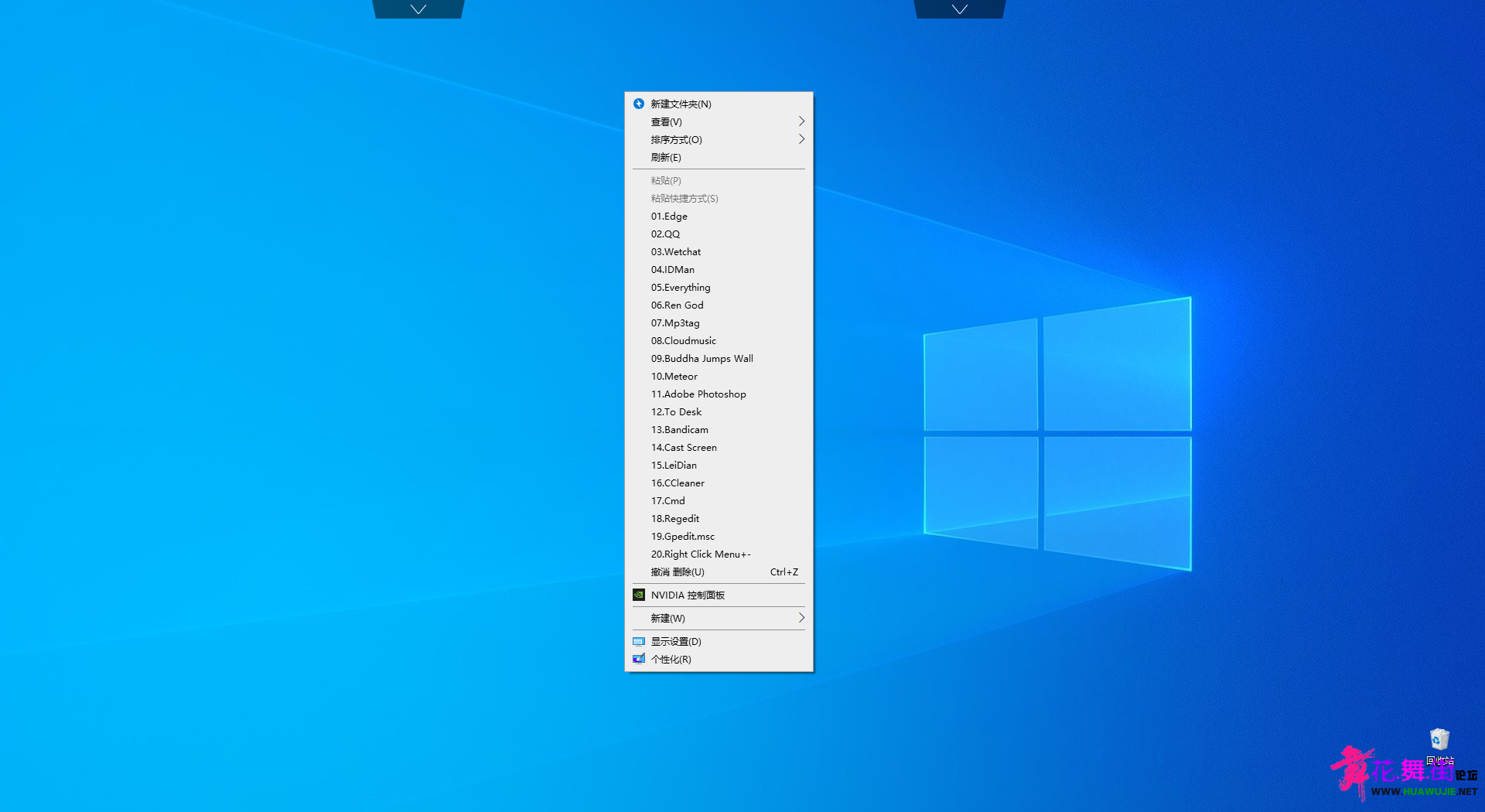The image size is (1485, 812).
Task: Open the 排序方式(O) menu entry
Action: pyautogui.click(x=719, y=139)
